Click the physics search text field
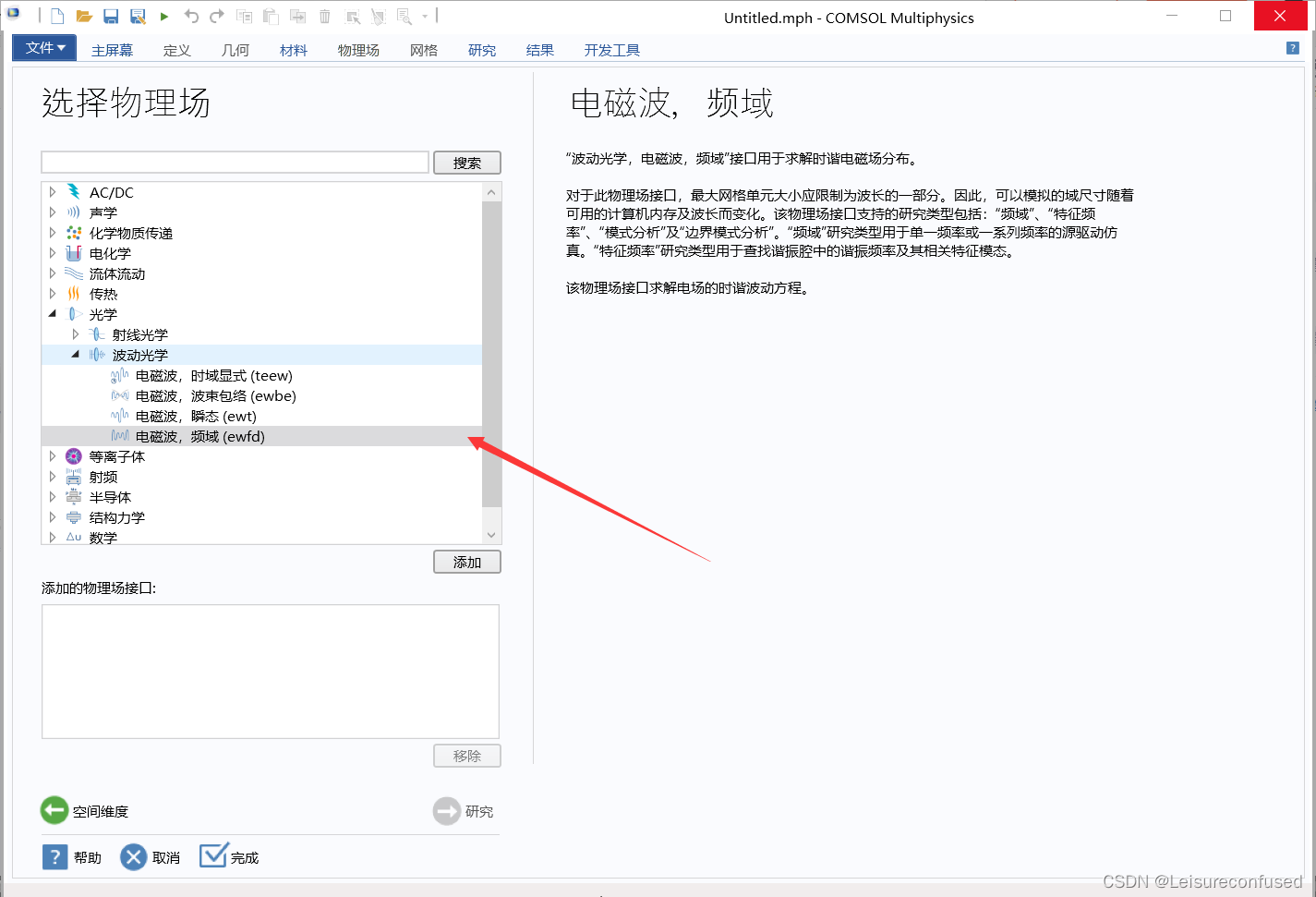Image resolution: width=1316 pixels, height=897 pixels. point(235,163)
